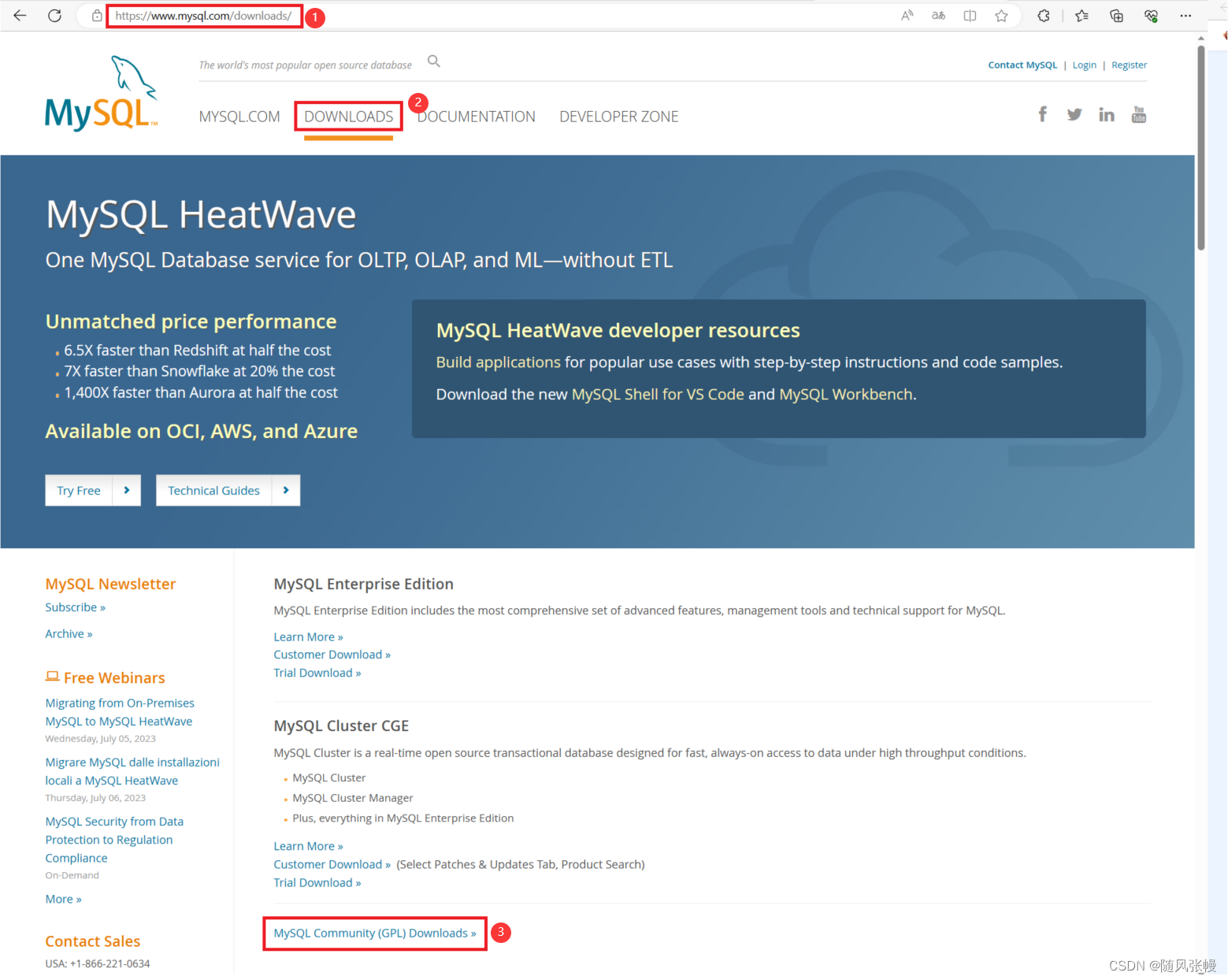Image resolution: width=1228 pixels, height=980 pixels.
Task: Click Newsletter Archive link
Action: click(69, 634)
